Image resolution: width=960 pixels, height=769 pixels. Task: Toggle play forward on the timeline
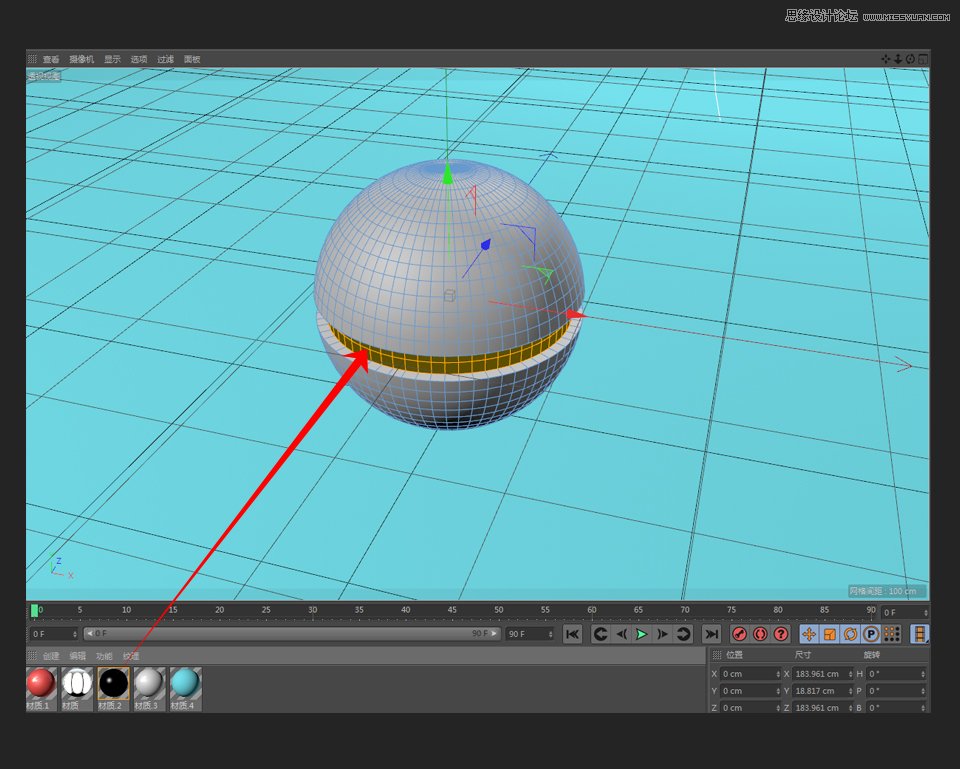click(642, 634)
